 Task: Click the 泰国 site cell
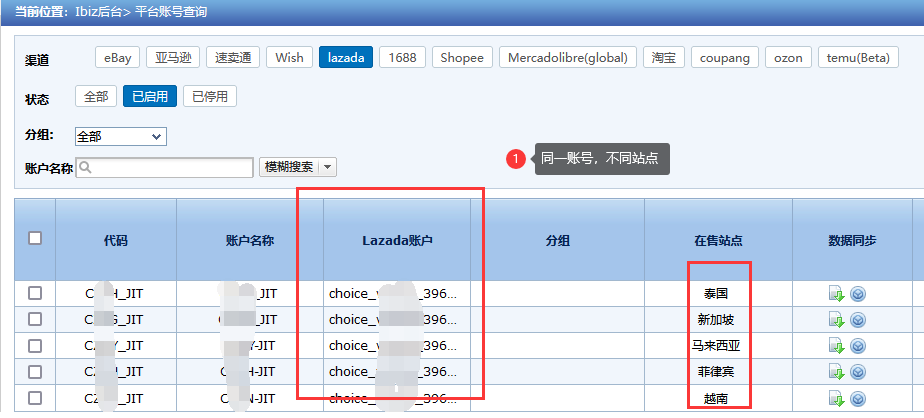717,294
